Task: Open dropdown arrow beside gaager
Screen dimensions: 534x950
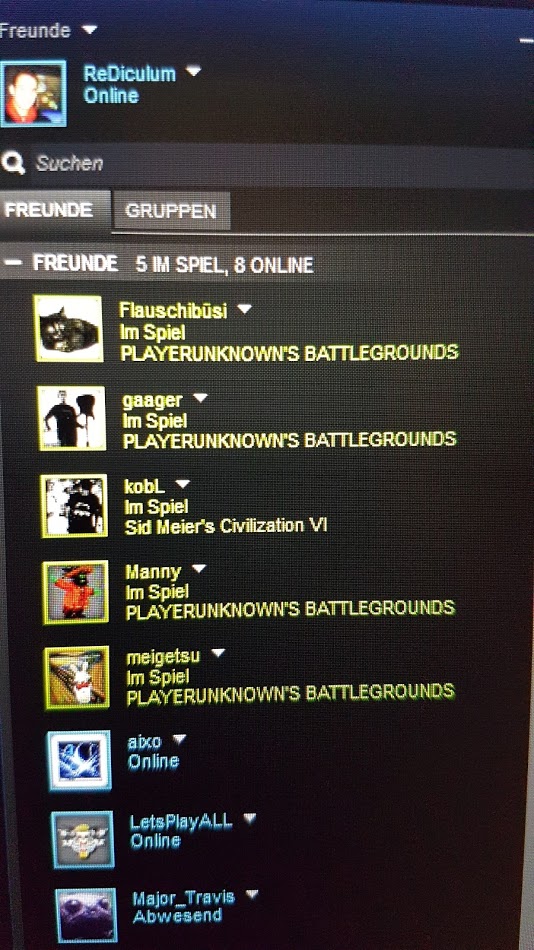Action: (199, 397)
